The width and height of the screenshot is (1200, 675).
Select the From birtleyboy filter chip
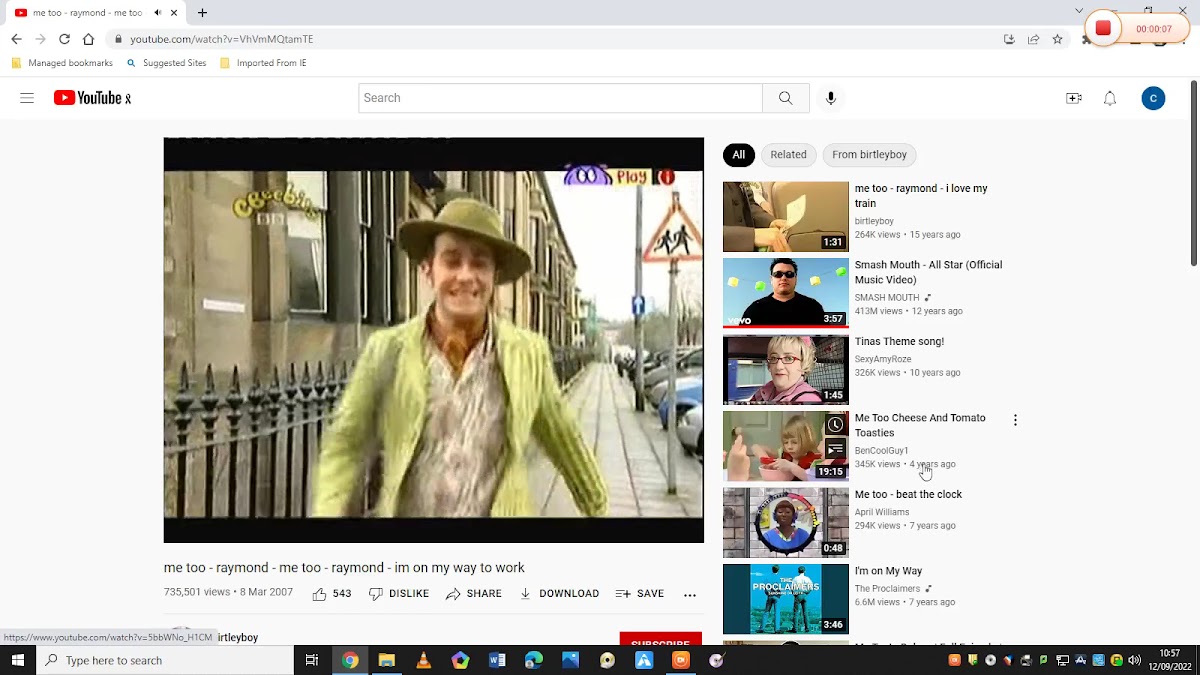(x=869, y=155)
